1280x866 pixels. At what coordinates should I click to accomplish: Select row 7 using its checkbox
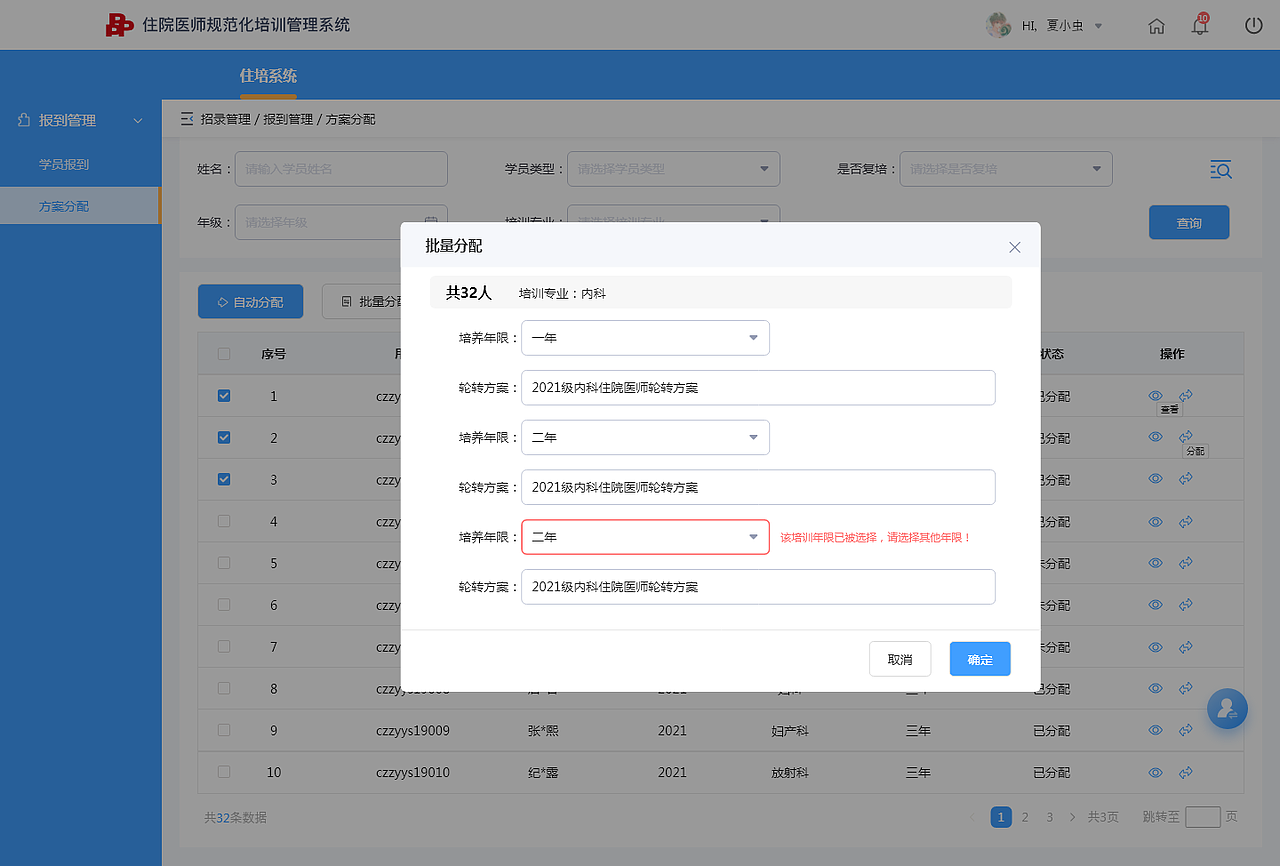(224, 647)
